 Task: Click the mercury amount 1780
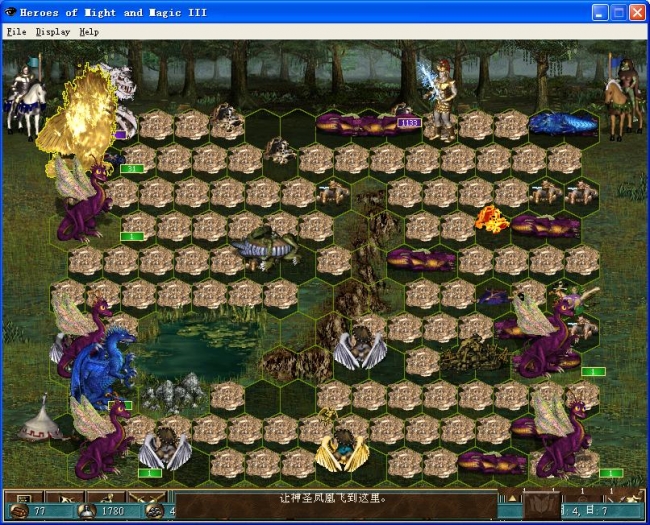click(x=113, y=511)
